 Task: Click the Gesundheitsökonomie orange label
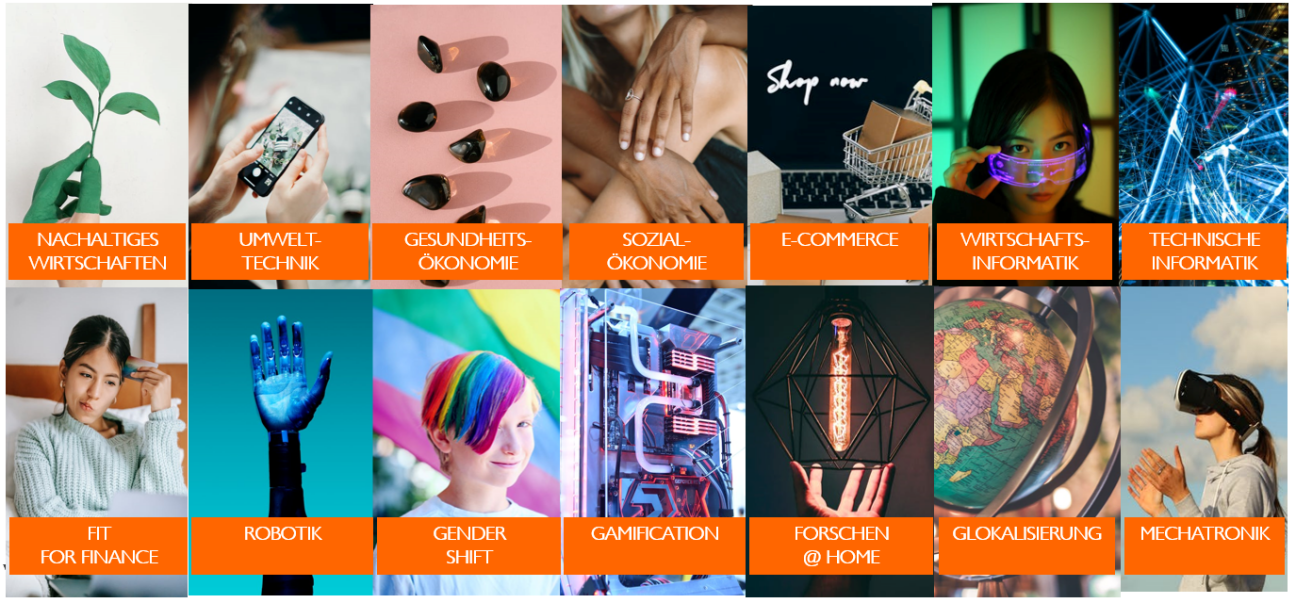468,251
